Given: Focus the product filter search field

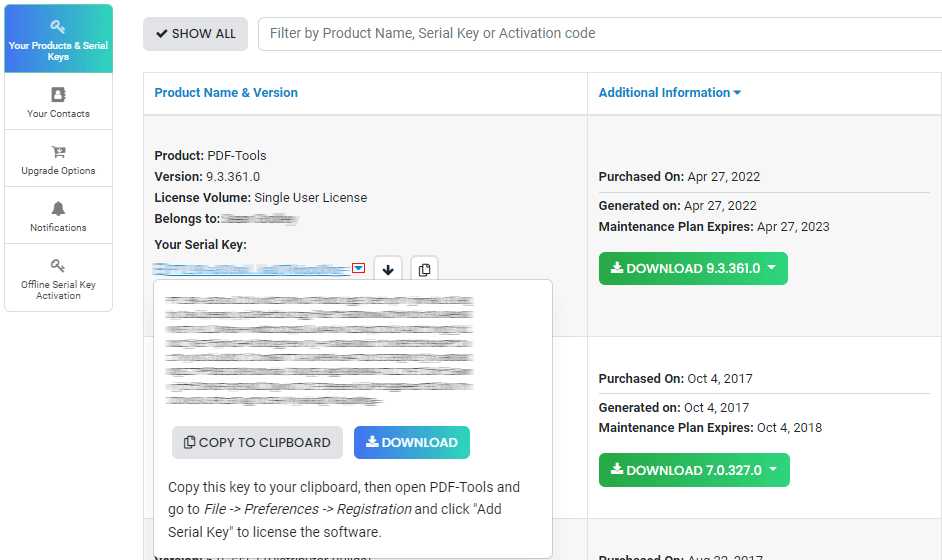Looking at the screenshot, I should [x=600, y=34].
